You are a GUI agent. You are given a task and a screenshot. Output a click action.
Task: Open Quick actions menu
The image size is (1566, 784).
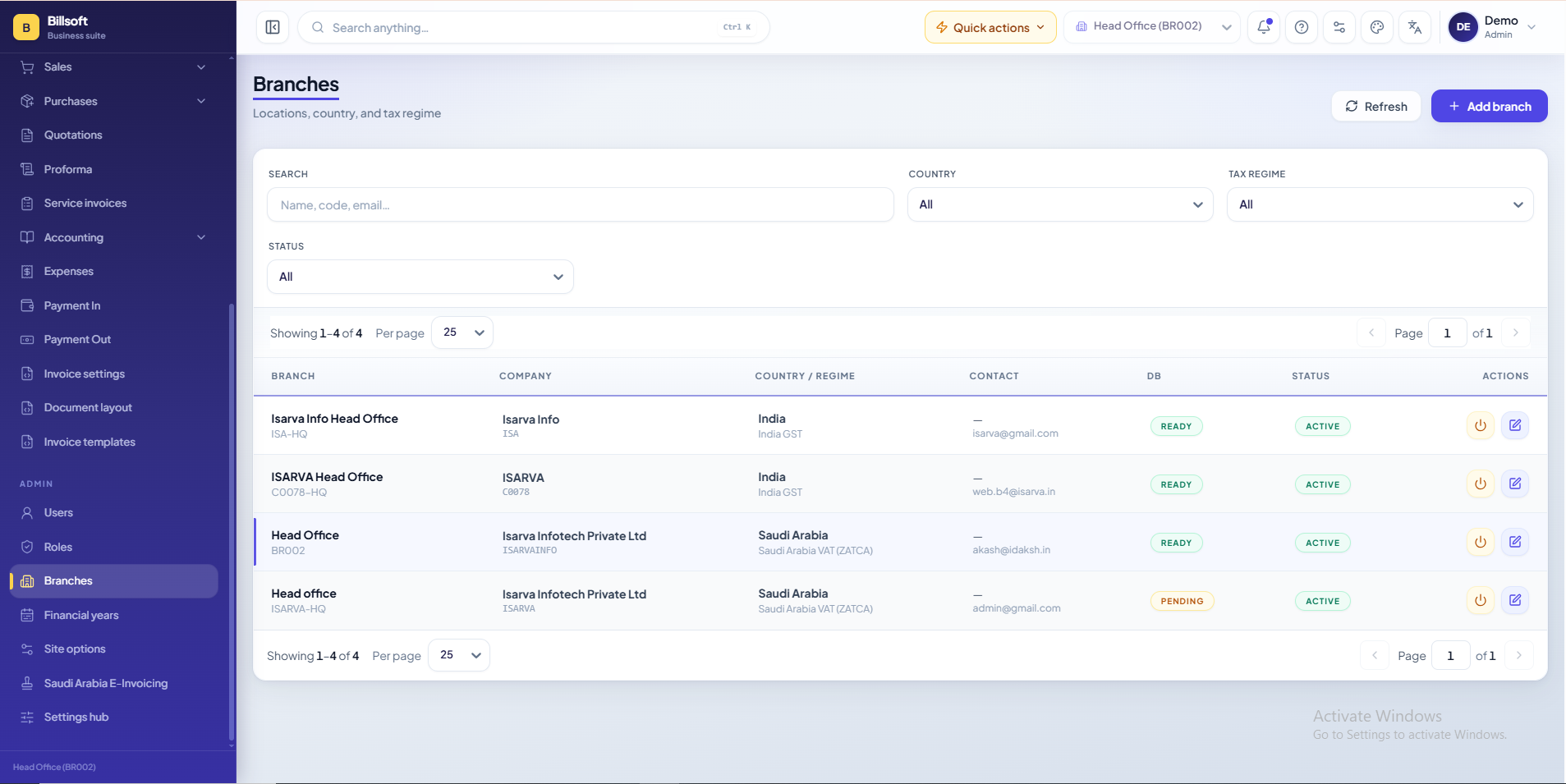pyautogui.click(x=990, y=27)
